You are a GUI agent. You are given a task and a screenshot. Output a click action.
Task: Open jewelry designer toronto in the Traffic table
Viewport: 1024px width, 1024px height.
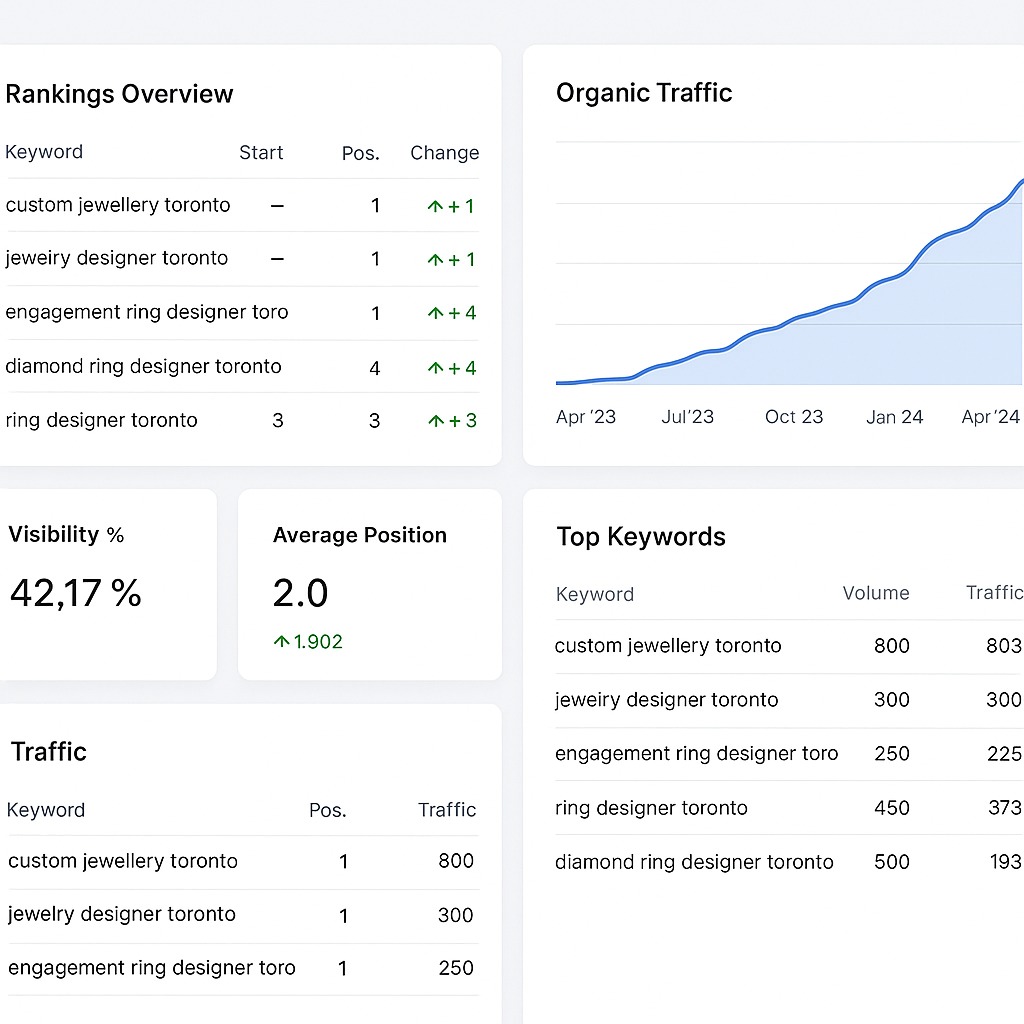[122, 914]
